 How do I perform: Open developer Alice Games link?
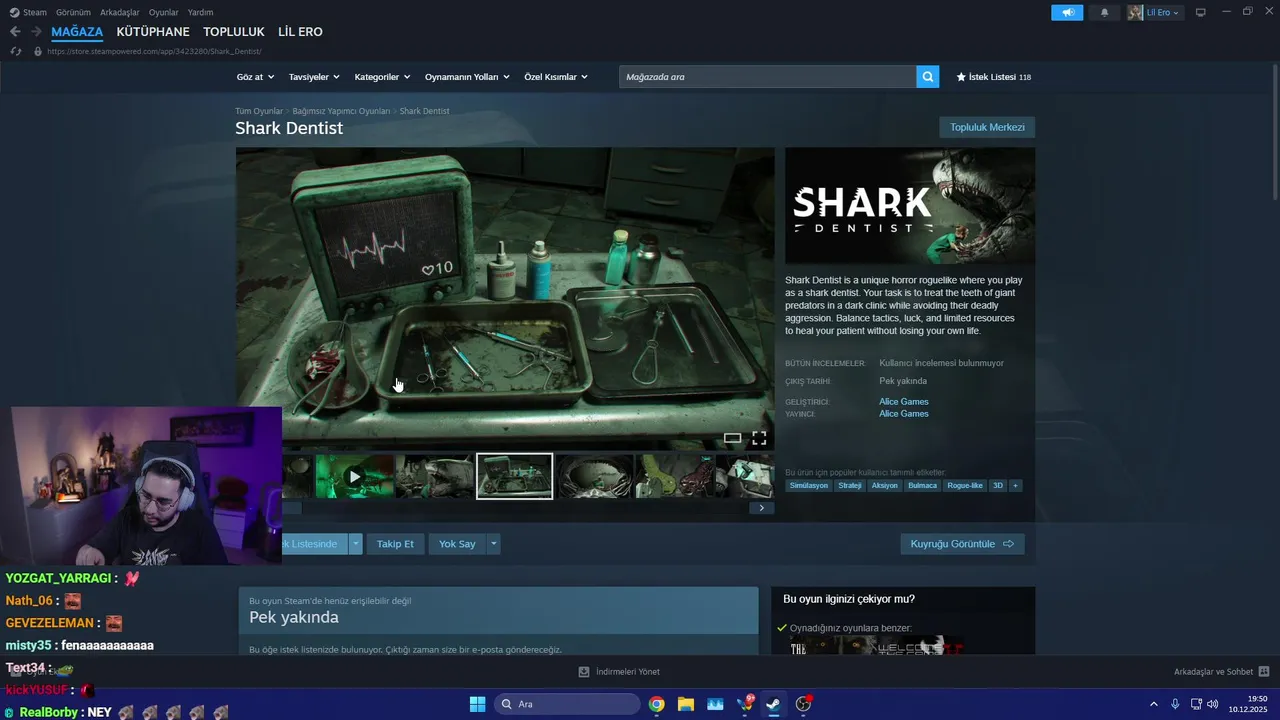[904, 402]
